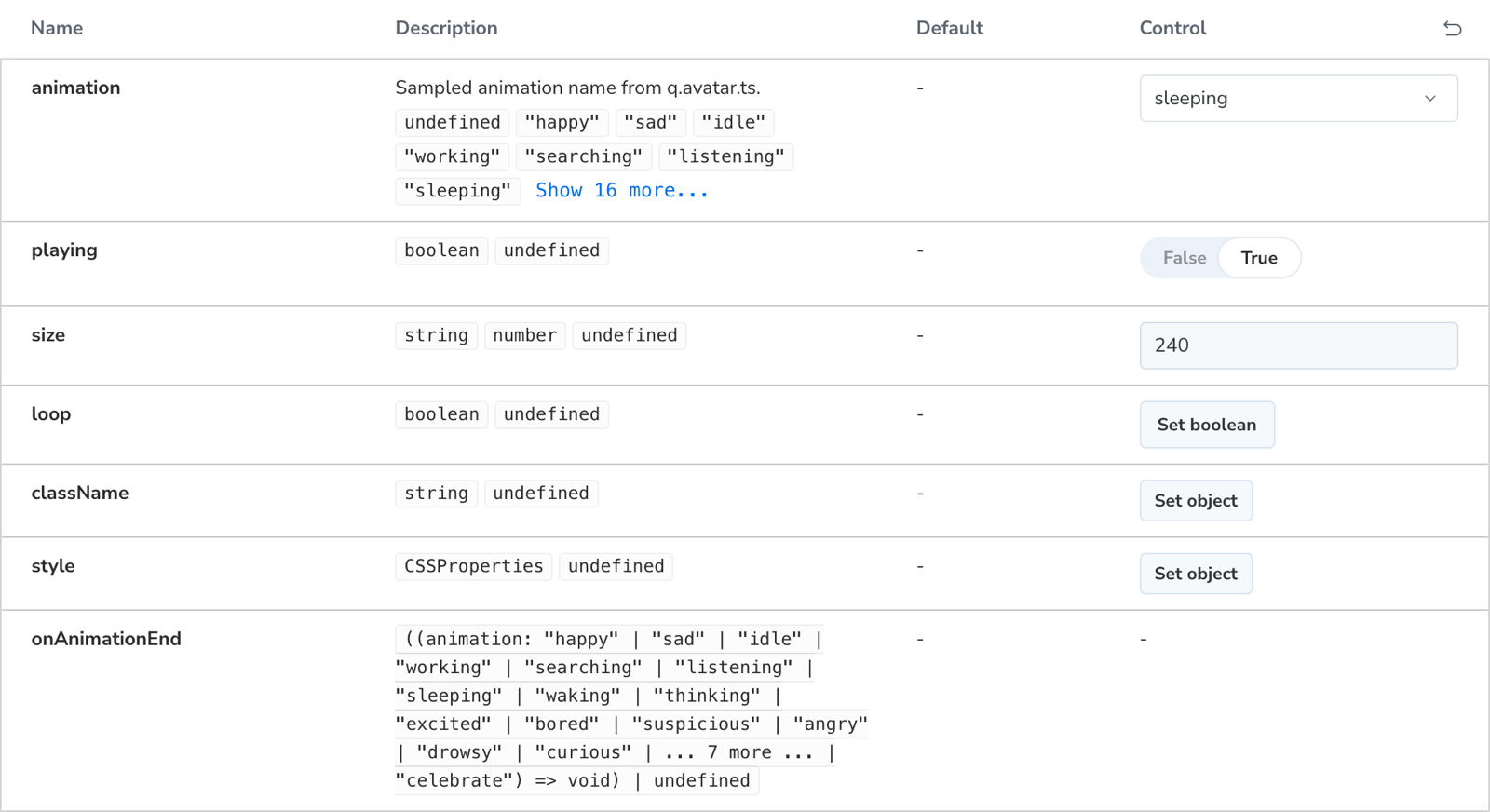Set the playing toggle to True
Viewport: 1490px width, 812px height.
coord(1259,258)
